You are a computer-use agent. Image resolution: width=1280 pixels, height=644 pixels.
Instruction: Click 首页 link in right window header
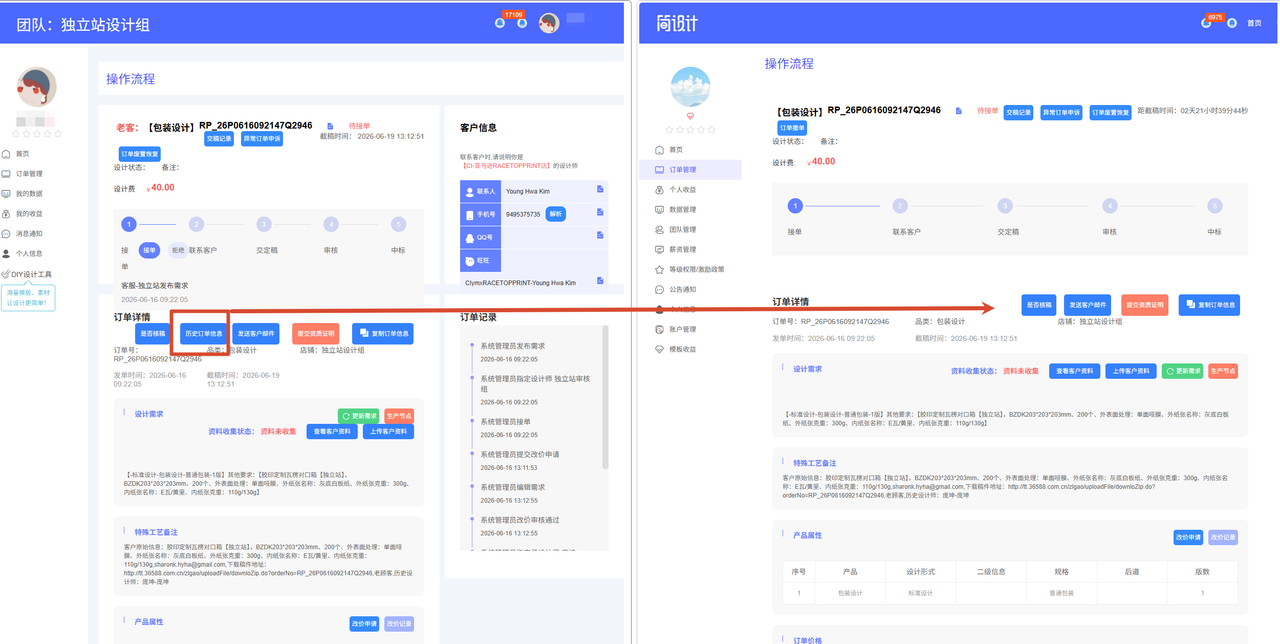tap(1254, 23)
